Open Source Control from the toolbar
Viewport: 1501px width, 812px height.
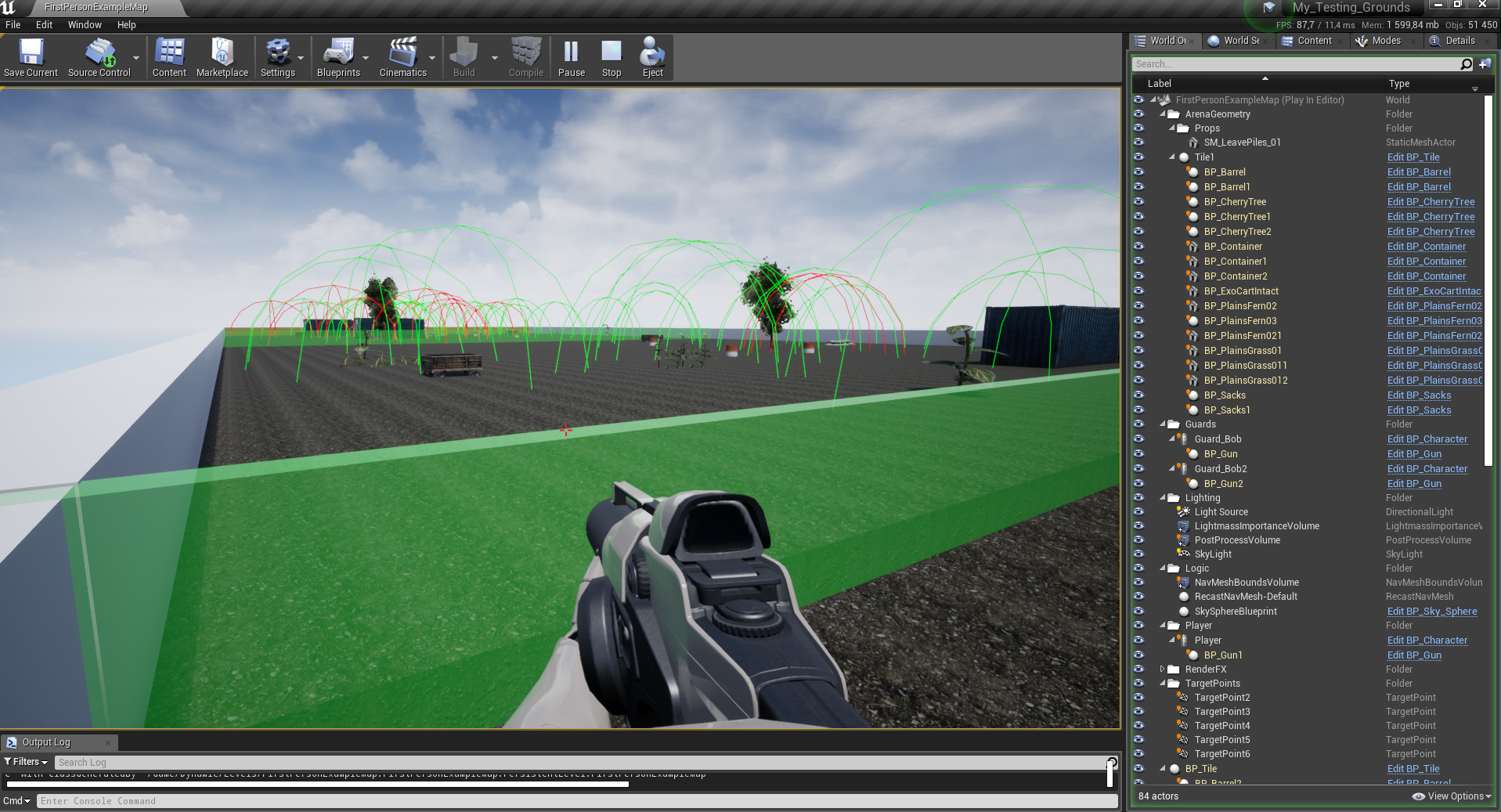[x=99, y=52]
